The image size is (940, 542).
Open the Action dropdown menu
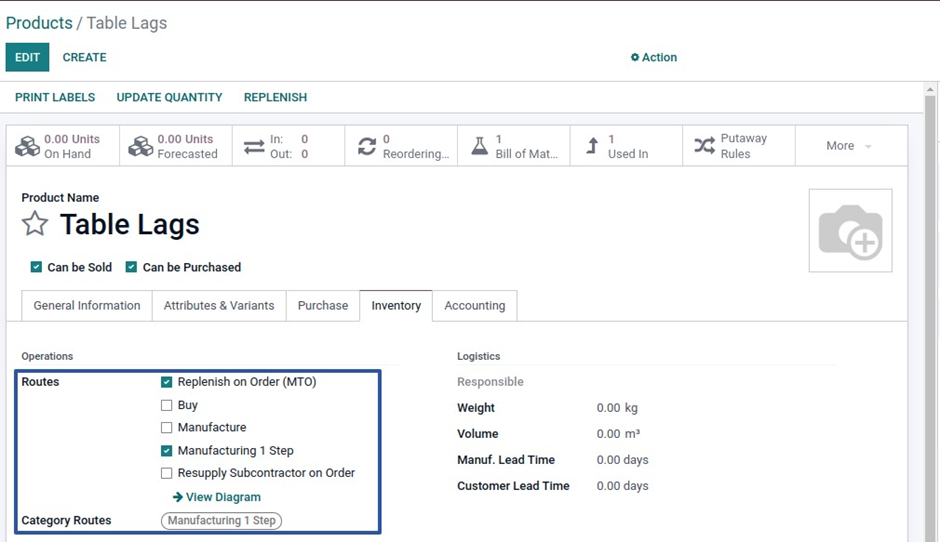click(654, 57)
